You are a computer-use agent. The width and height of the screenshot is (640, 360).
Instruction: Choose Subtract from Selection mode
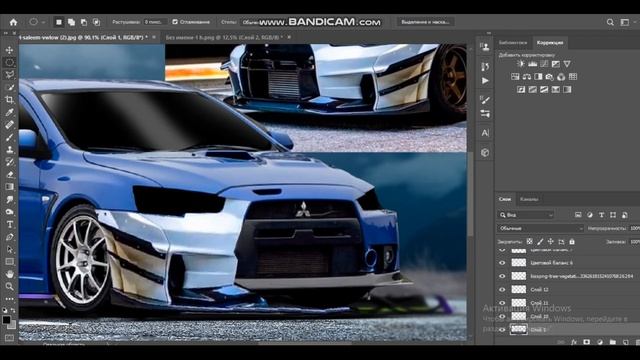coord(84,22)
